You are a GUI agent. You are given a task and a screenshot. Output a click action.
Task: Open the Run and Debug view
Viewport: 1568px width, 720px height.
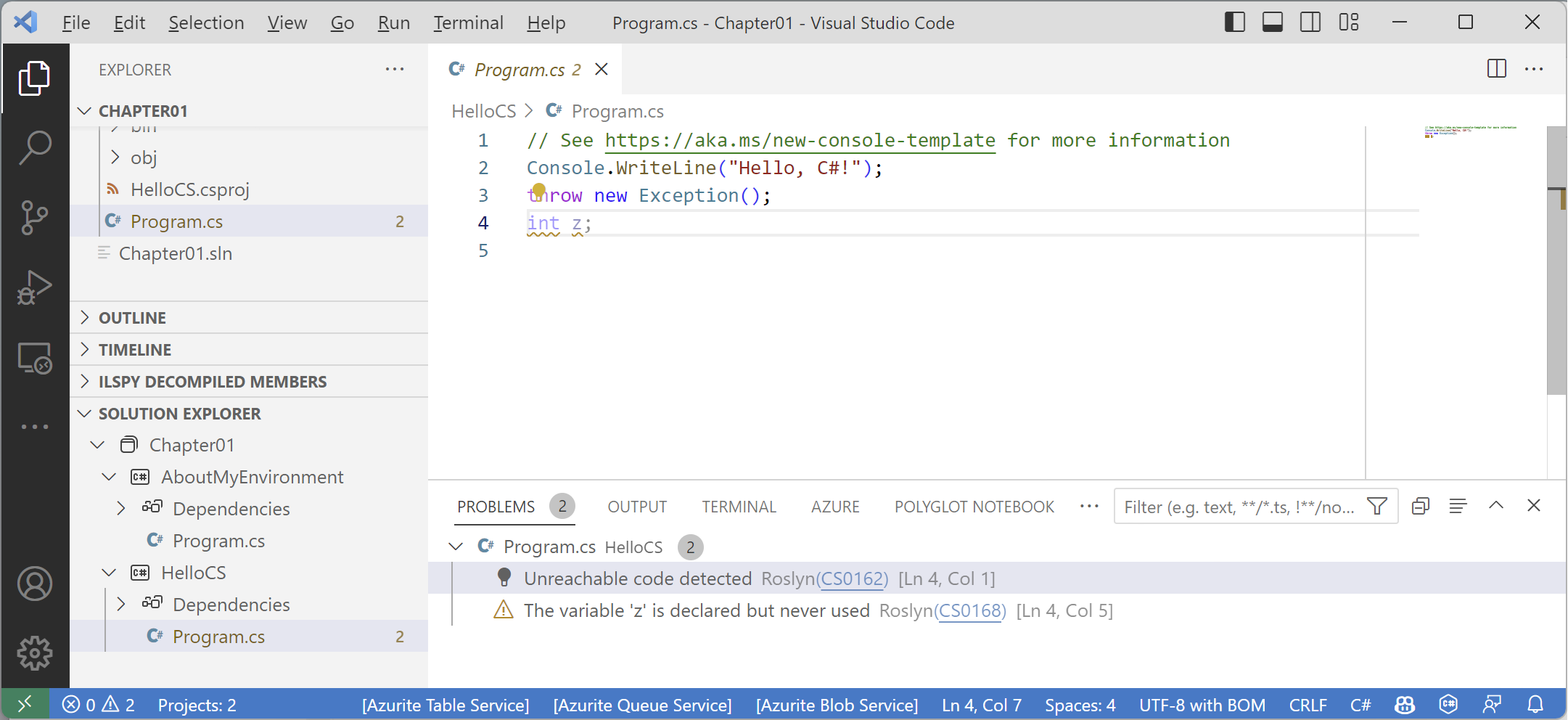pyautogui.click(x=34, y=287)
